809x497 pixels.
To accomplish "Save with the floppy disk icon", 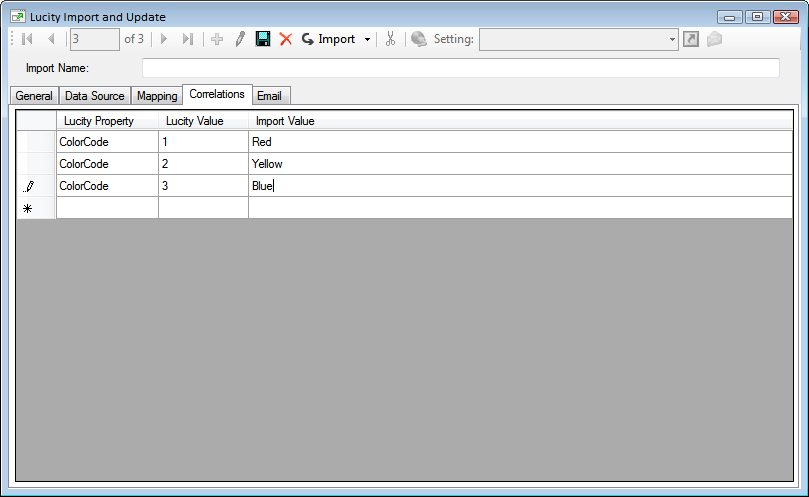I will coord(263,39).
